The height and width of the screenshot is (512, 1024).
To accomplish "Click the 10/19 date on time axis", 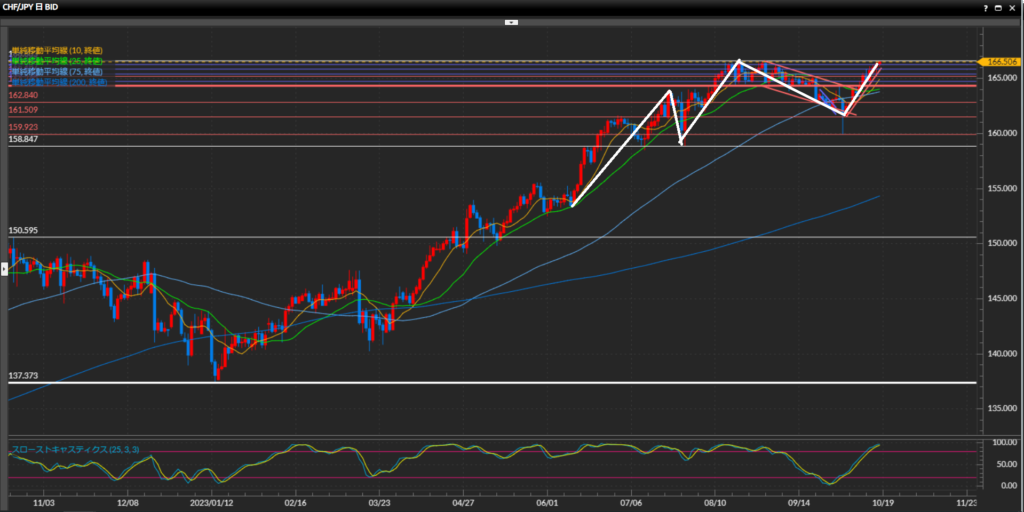I will pyautogui.click(x=880, y=506).
